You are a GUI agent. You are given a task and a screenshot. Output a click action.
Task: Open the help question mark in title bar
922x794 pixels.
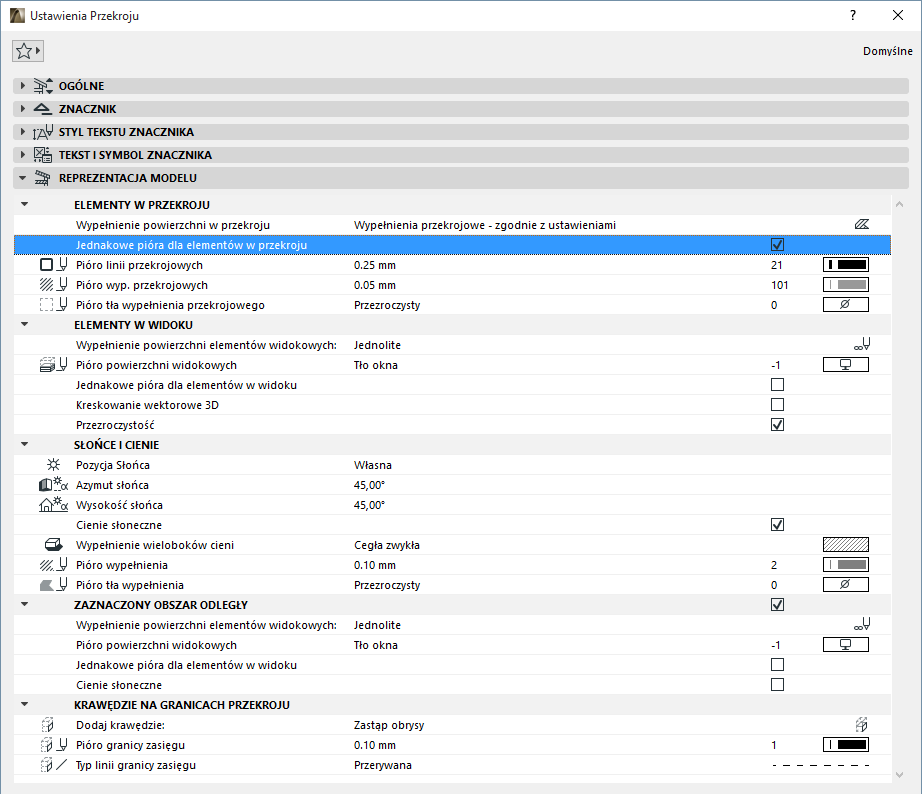pyautogui.click(x=853, y=15)
